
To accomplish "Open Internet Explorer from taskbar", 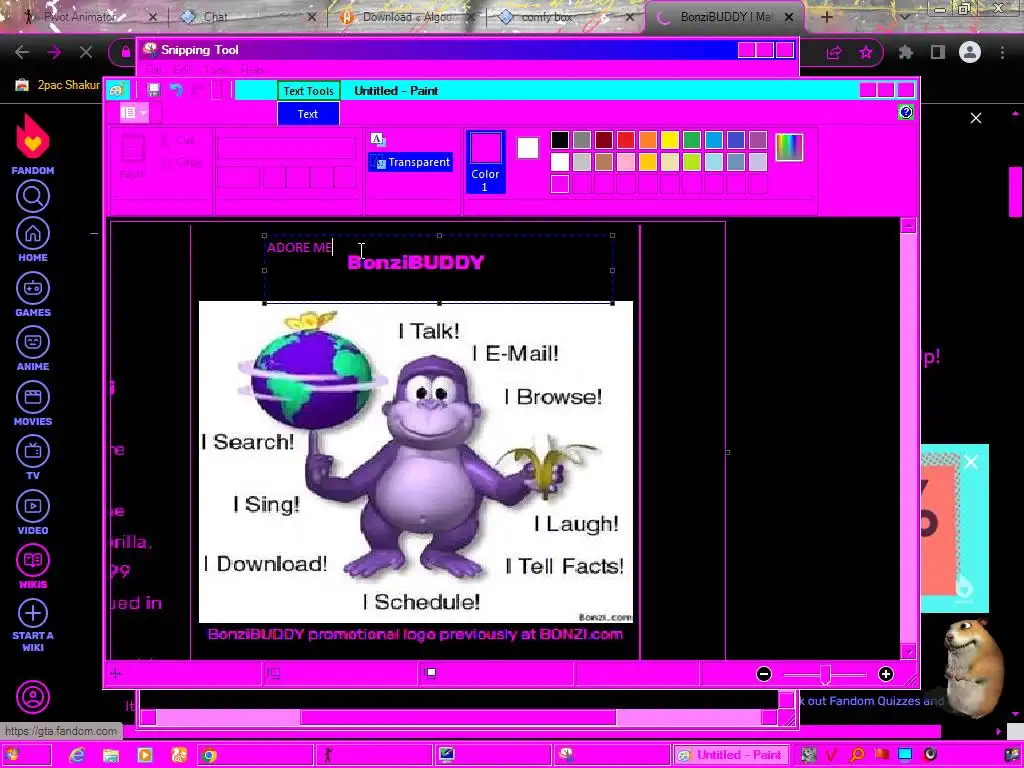I will 77,755.
